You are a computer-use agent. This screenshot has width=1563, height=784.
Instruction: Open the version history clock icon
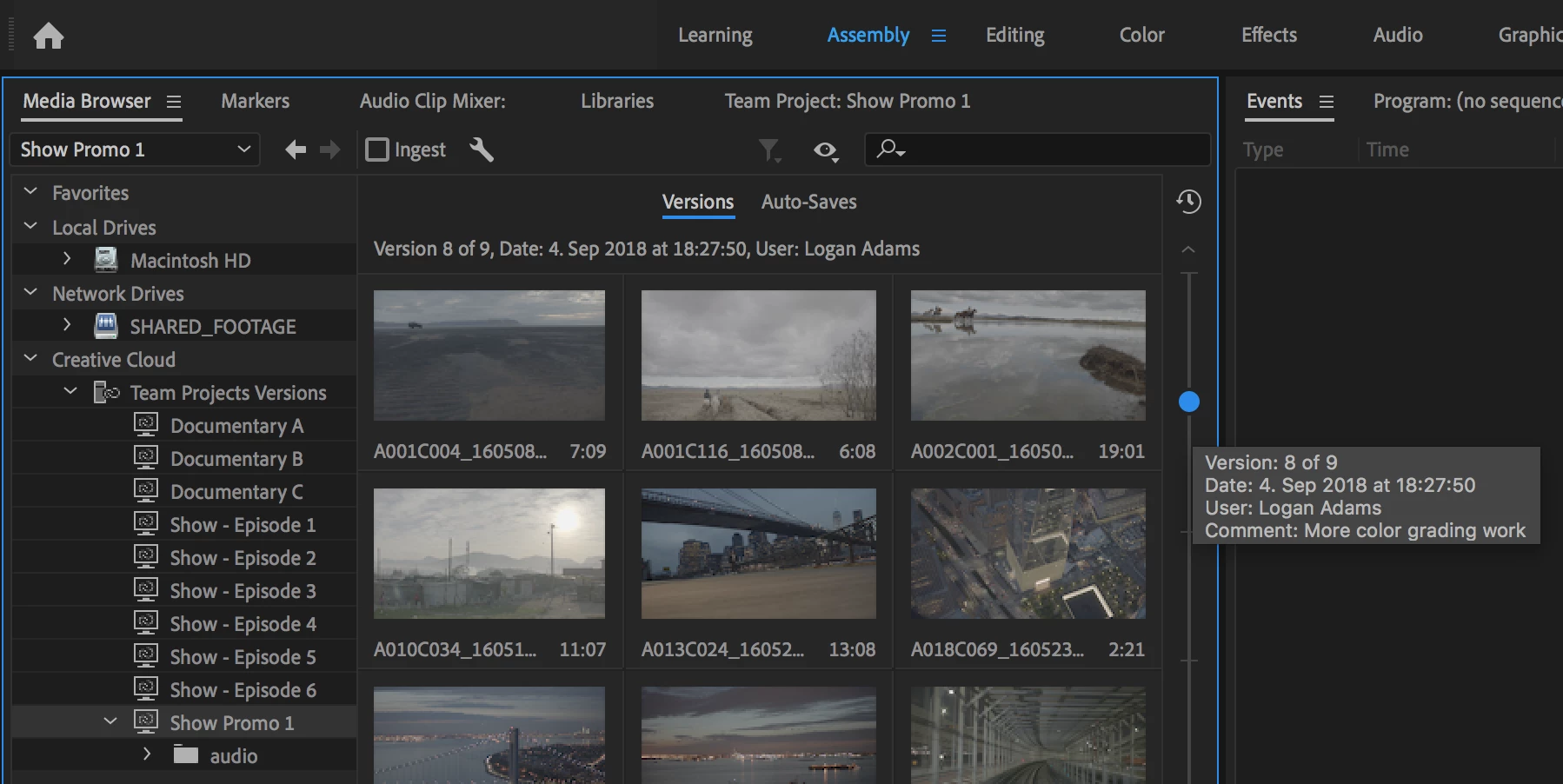tap(1189, 202)
